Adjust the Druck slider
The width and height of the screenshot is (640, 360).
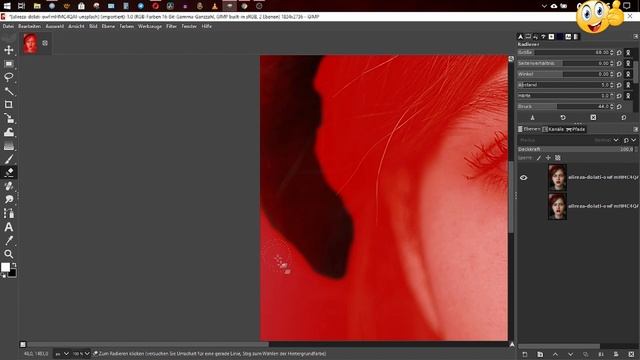[566, 107]
